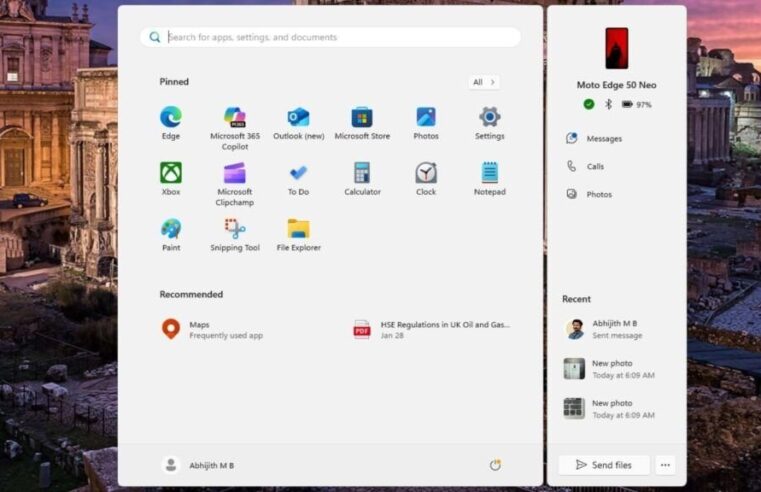Click the Recent heading in phone panel
The width and height of the screenshot is (761, 492).
(x=576, y=299)
